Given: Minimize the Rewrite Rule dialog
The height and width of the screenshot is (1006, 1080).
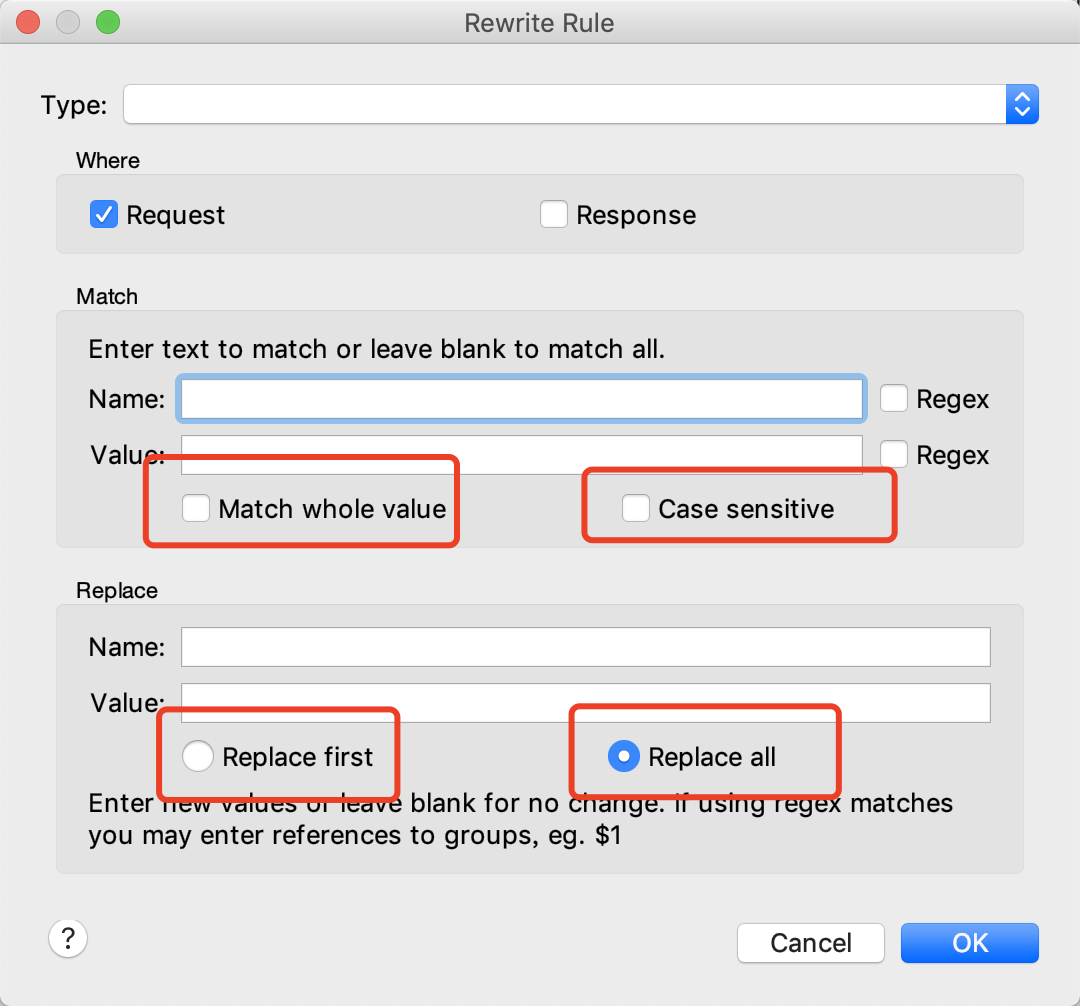Looking at the screenshot, I should click(68, 22).
